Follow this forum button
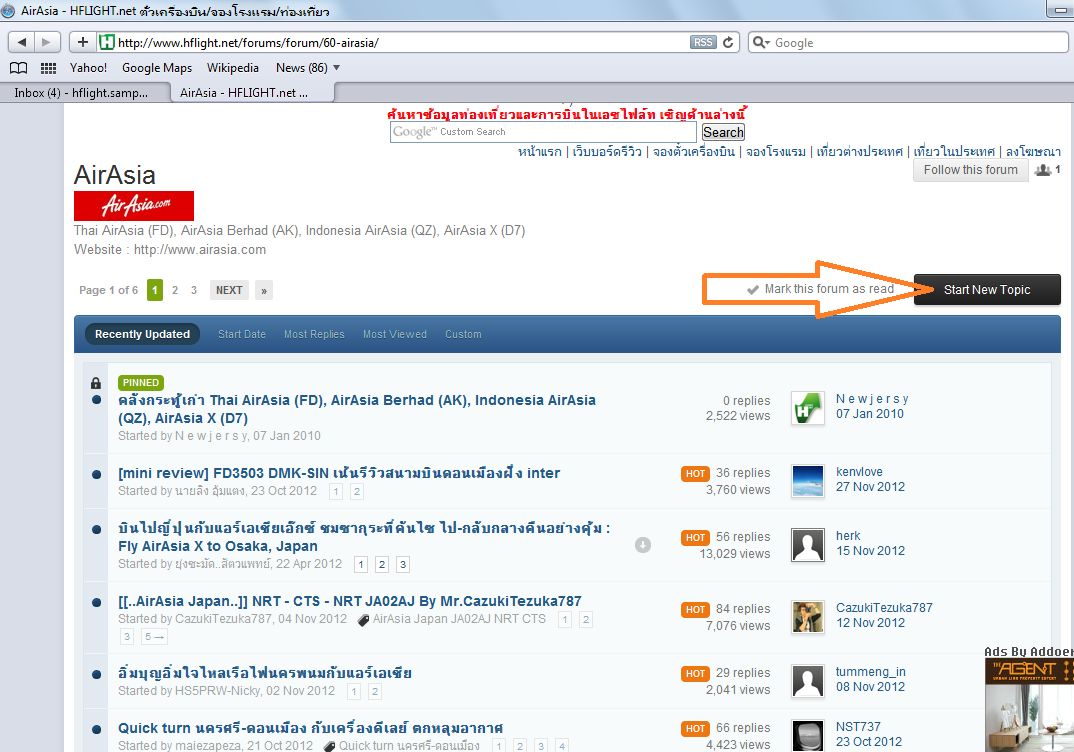Screen dimensions: 1074x752 (x=971, y=170)
